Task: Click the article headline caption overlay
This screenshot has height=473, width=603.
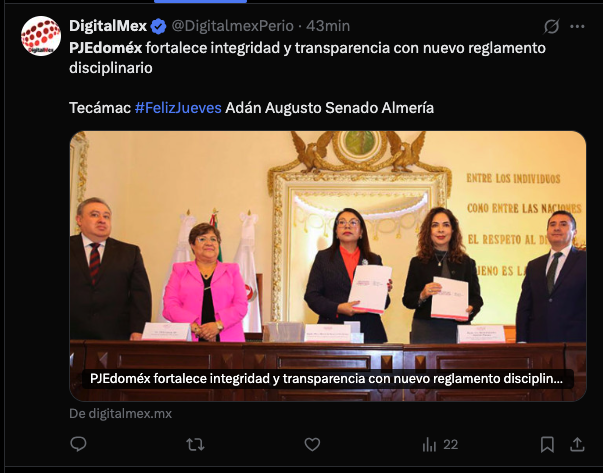Action: (x=326, y=379)
